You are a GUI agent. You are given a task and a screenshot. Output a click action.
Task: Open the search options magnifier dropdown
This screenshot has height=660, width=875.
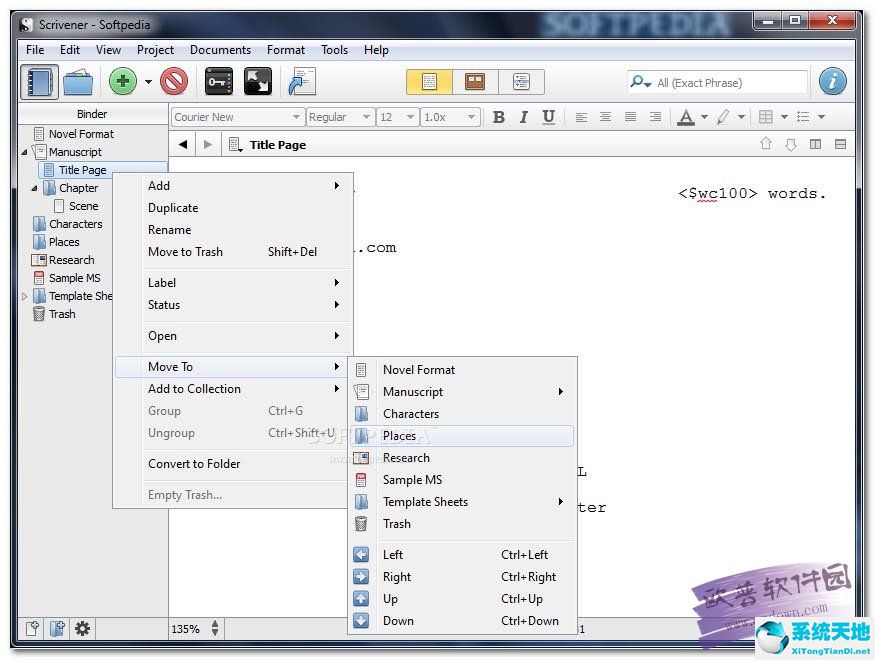click(x=640, y=83)
